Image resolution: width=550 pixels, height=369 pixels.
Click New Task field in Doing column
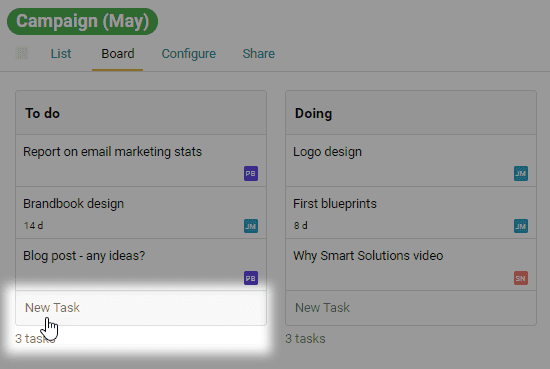point(411,308)
